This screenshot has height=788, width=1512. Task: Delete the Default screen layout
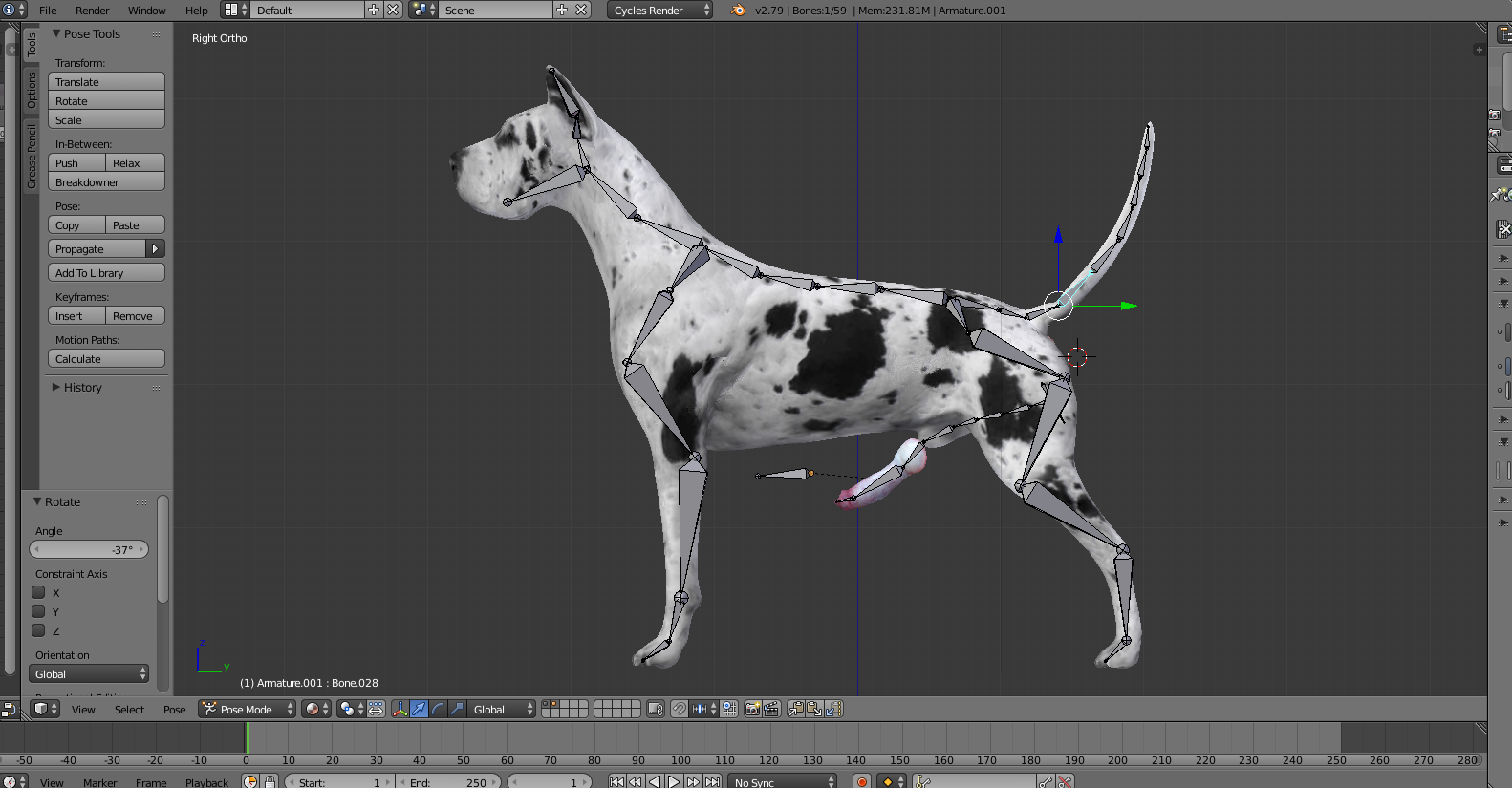click(x=392, y=11)
